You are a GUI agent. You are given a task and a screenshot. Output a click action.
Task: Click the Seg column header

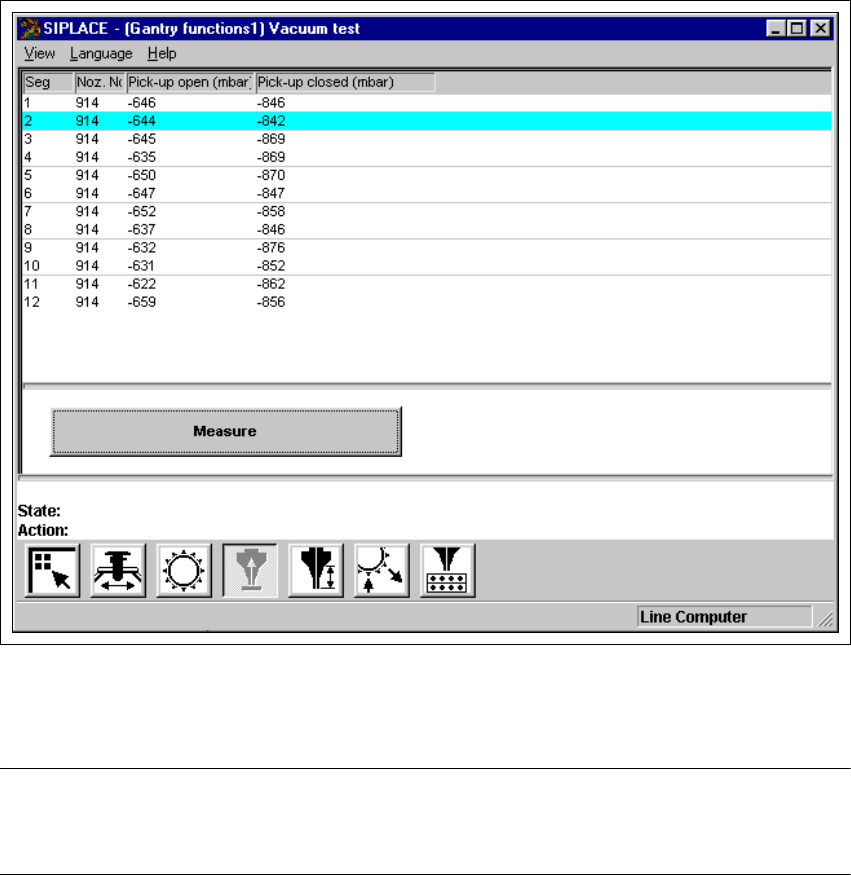pyautogui.click(x=49, y=82)
